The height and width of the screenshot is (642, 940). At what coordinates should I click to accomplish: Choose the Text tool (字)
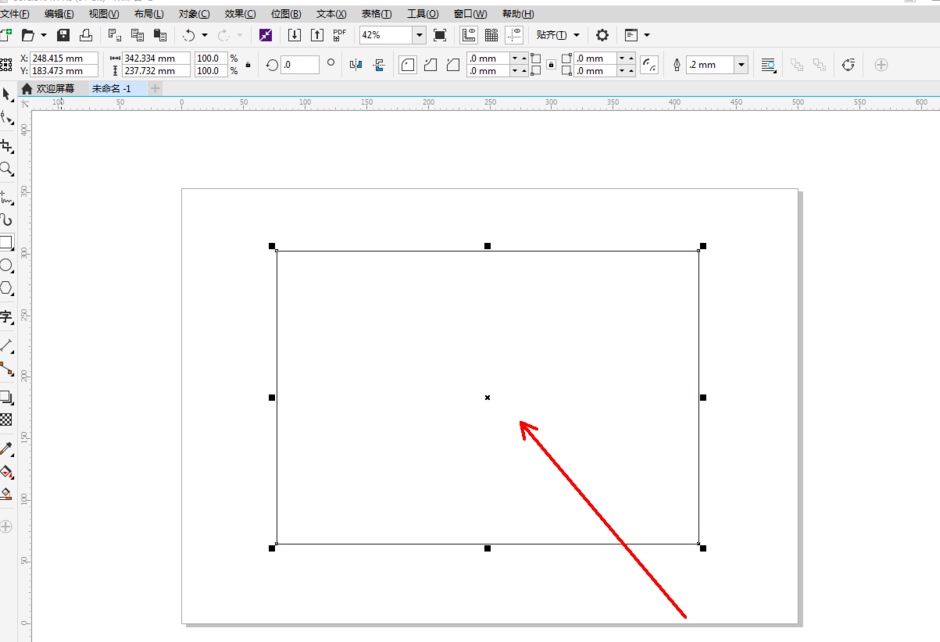6,317
